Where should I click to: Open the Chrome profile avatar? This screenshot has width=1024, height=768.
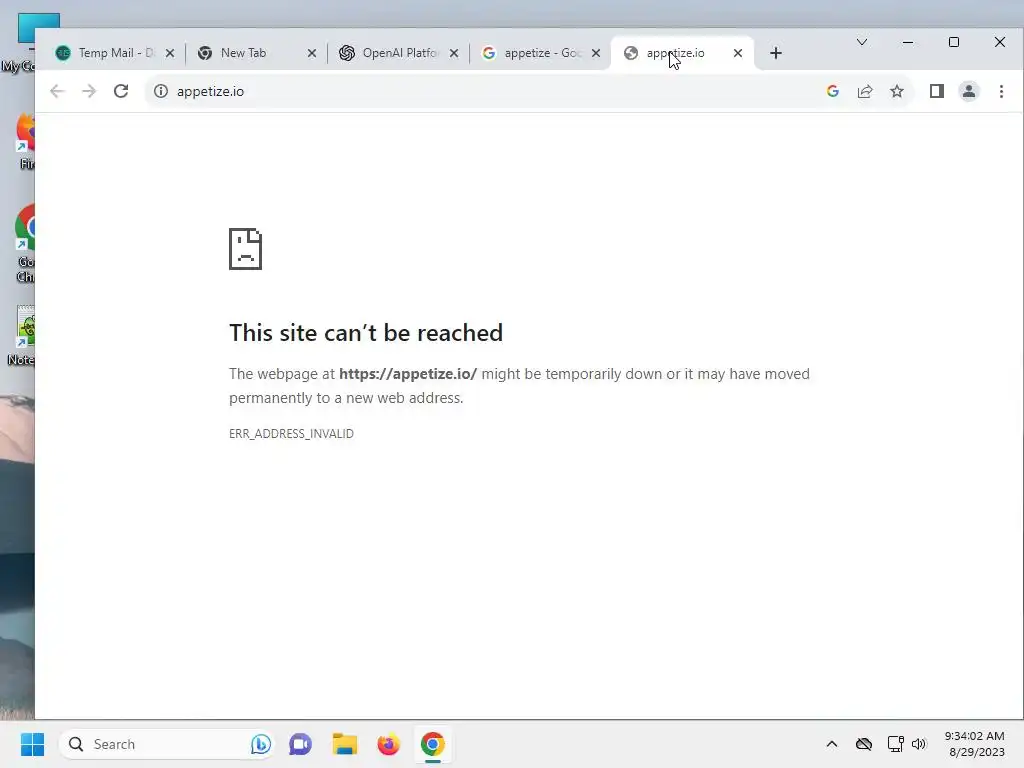pos(969,91)
